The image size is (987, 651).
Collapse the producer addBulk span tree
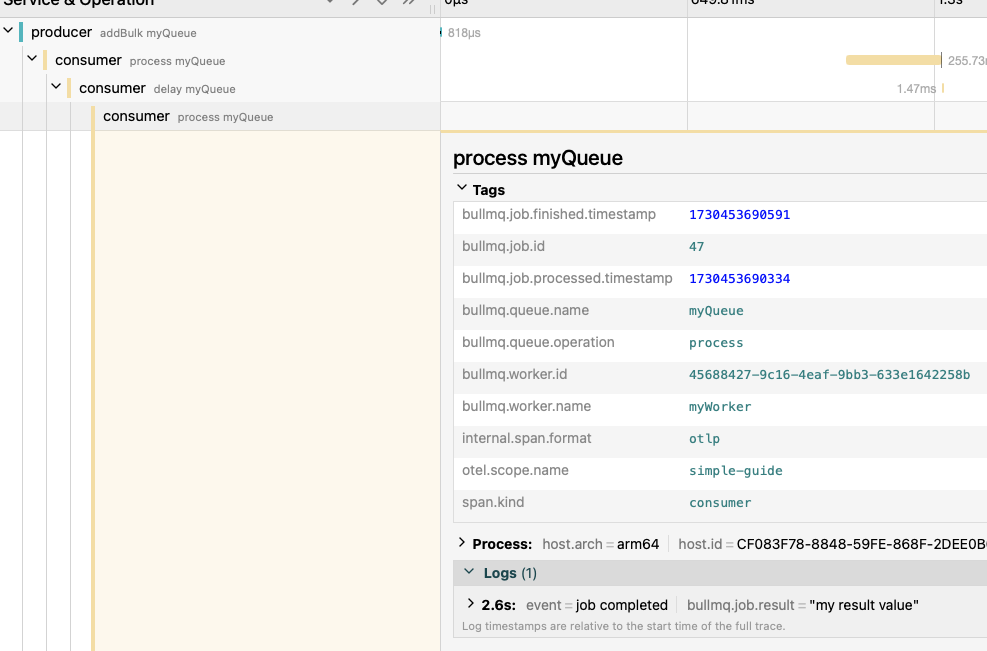8,30
